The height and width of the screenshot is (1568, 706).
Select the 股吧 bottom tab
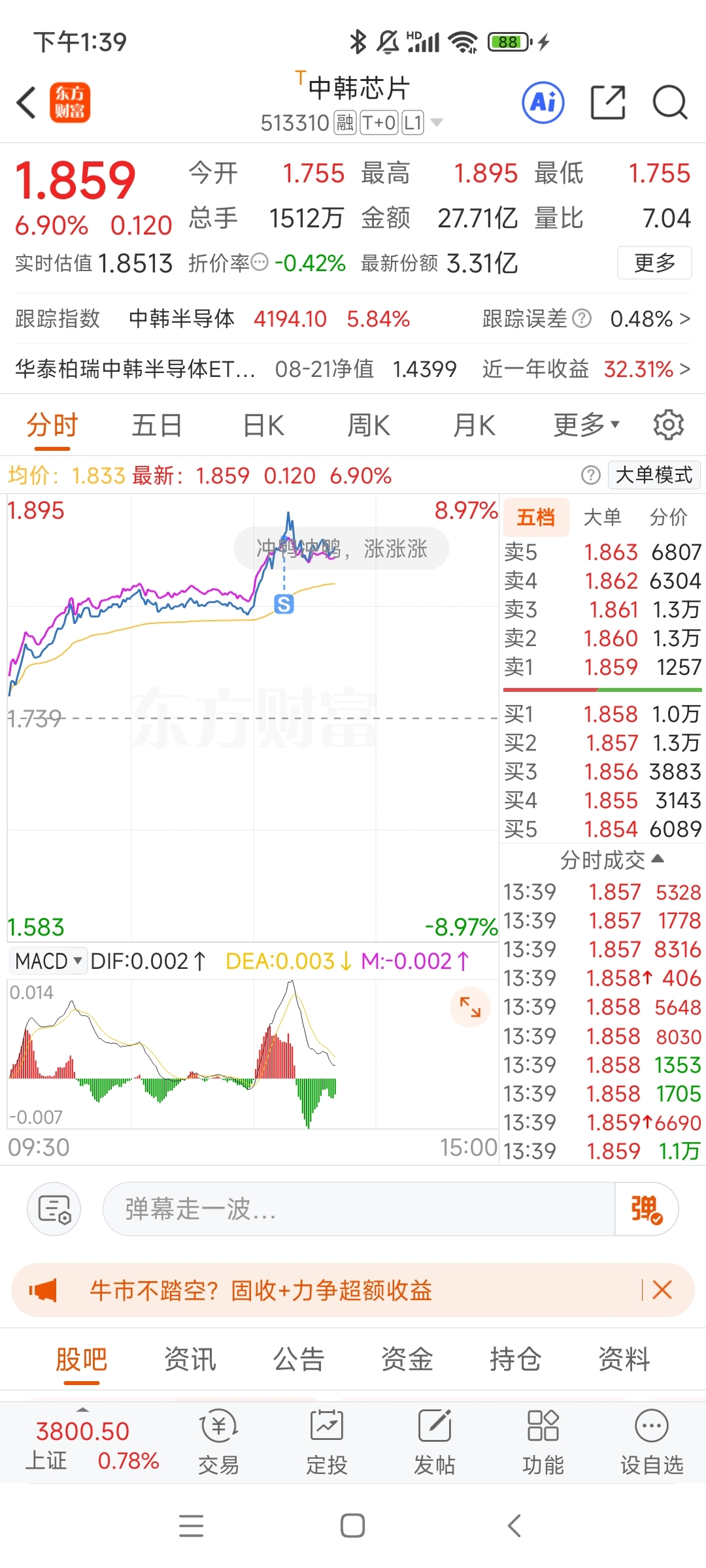pyautogui.click(x=82, y=1360)
